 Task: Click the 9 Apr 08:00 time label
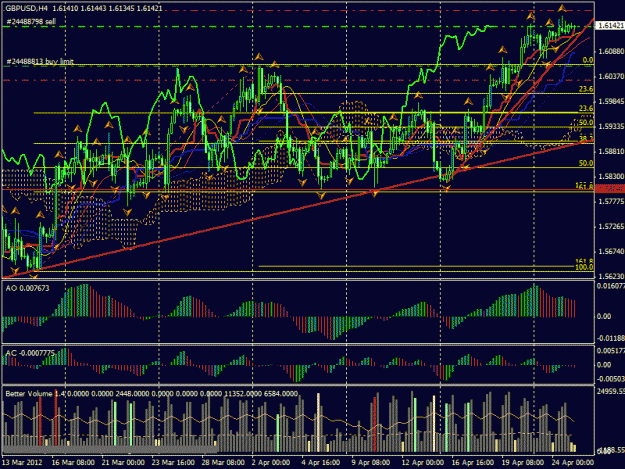tap(371, 462)
